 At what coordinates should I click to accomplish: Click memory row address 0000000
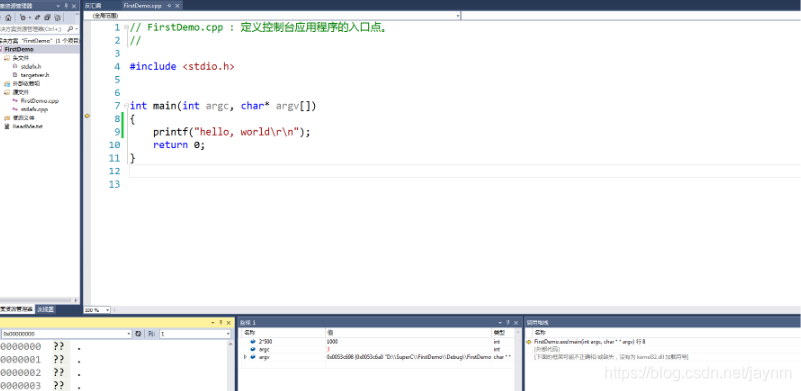pyautogui.click(x=20, y=347)
